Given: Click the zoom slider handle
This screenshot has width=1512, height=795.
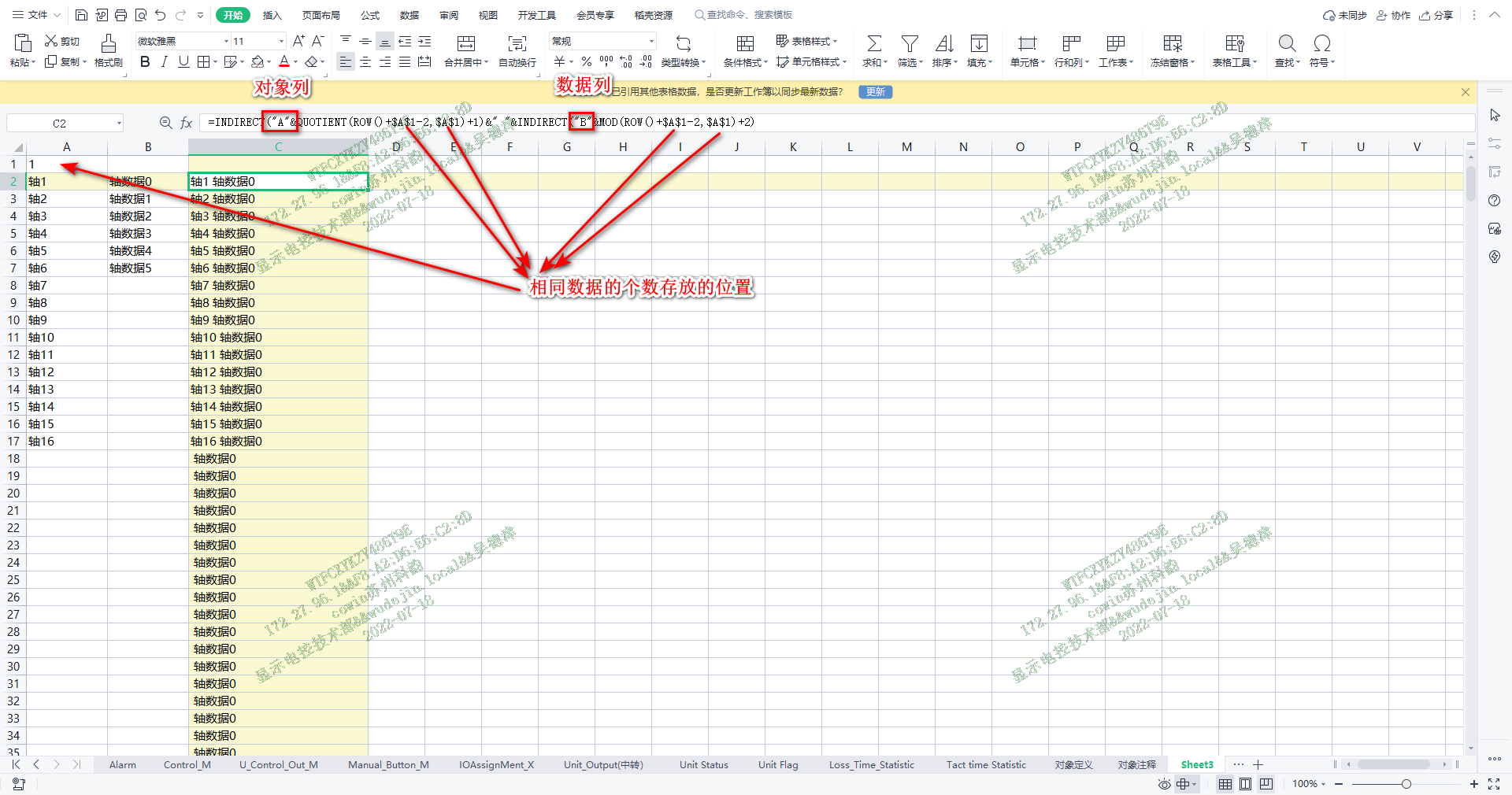Looking at the screenshot, I should pyautogui.click(x=1406, y=784).
